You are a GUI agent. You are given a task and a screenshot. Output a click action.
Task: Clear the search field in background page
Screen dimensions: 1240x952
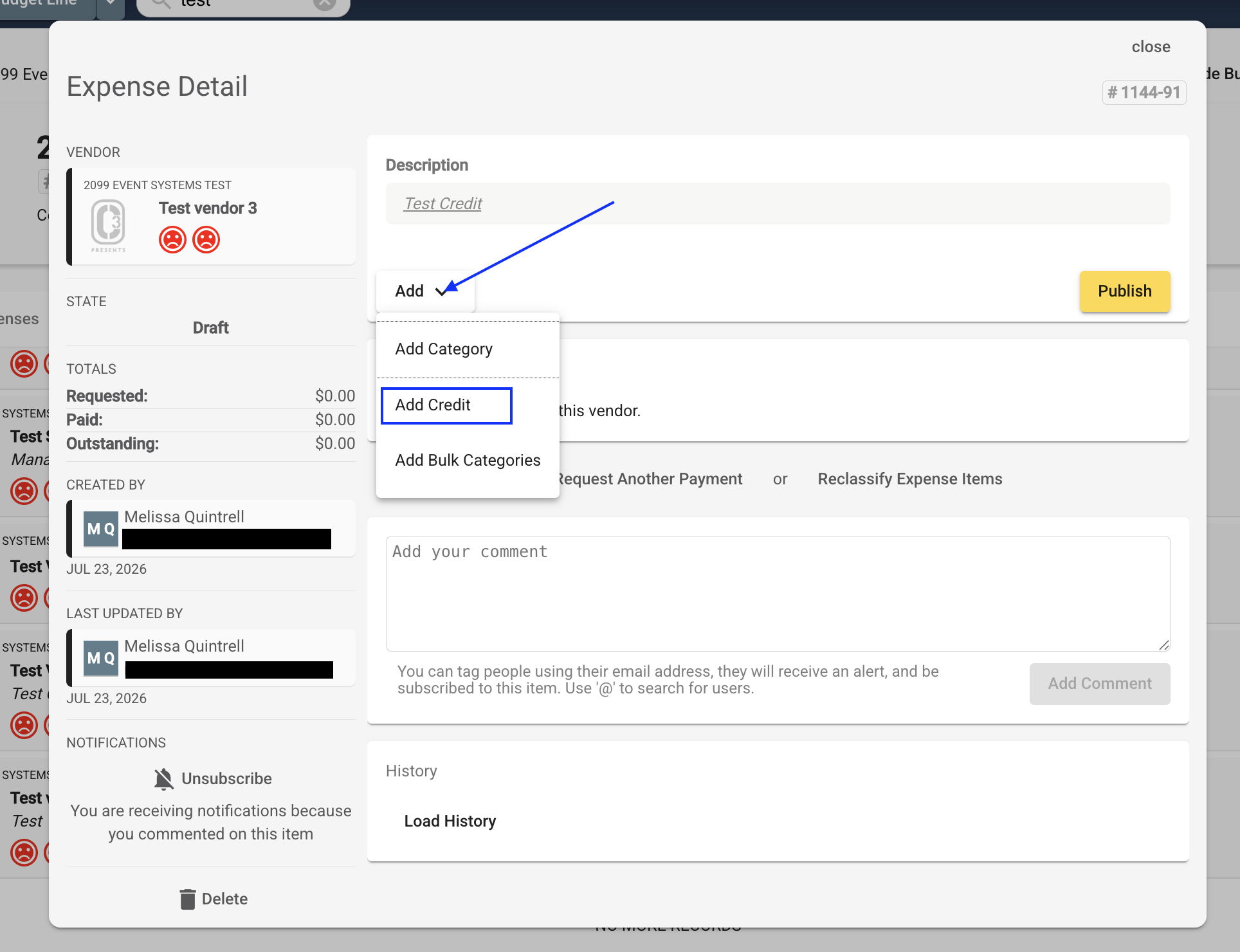(x=325, y=4)
